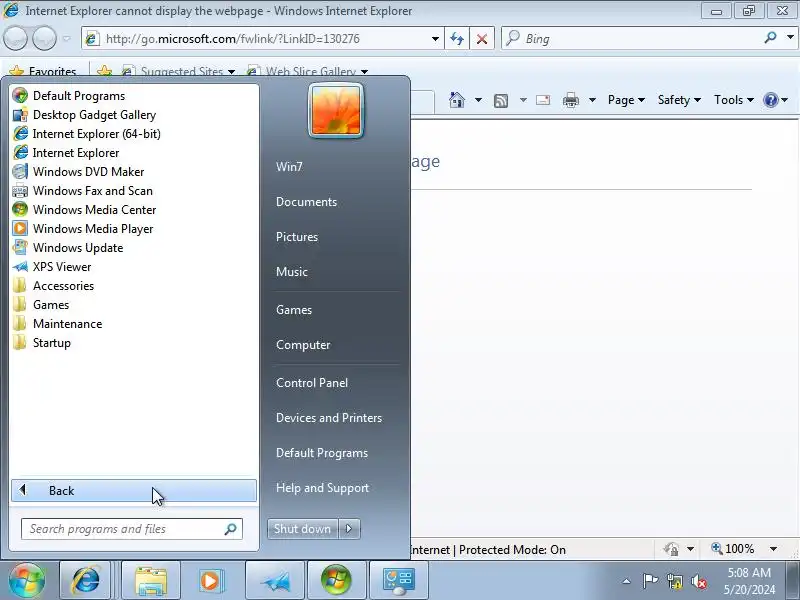
Task: Open the Print options dropdown arrow
Action: pos(592,100)
